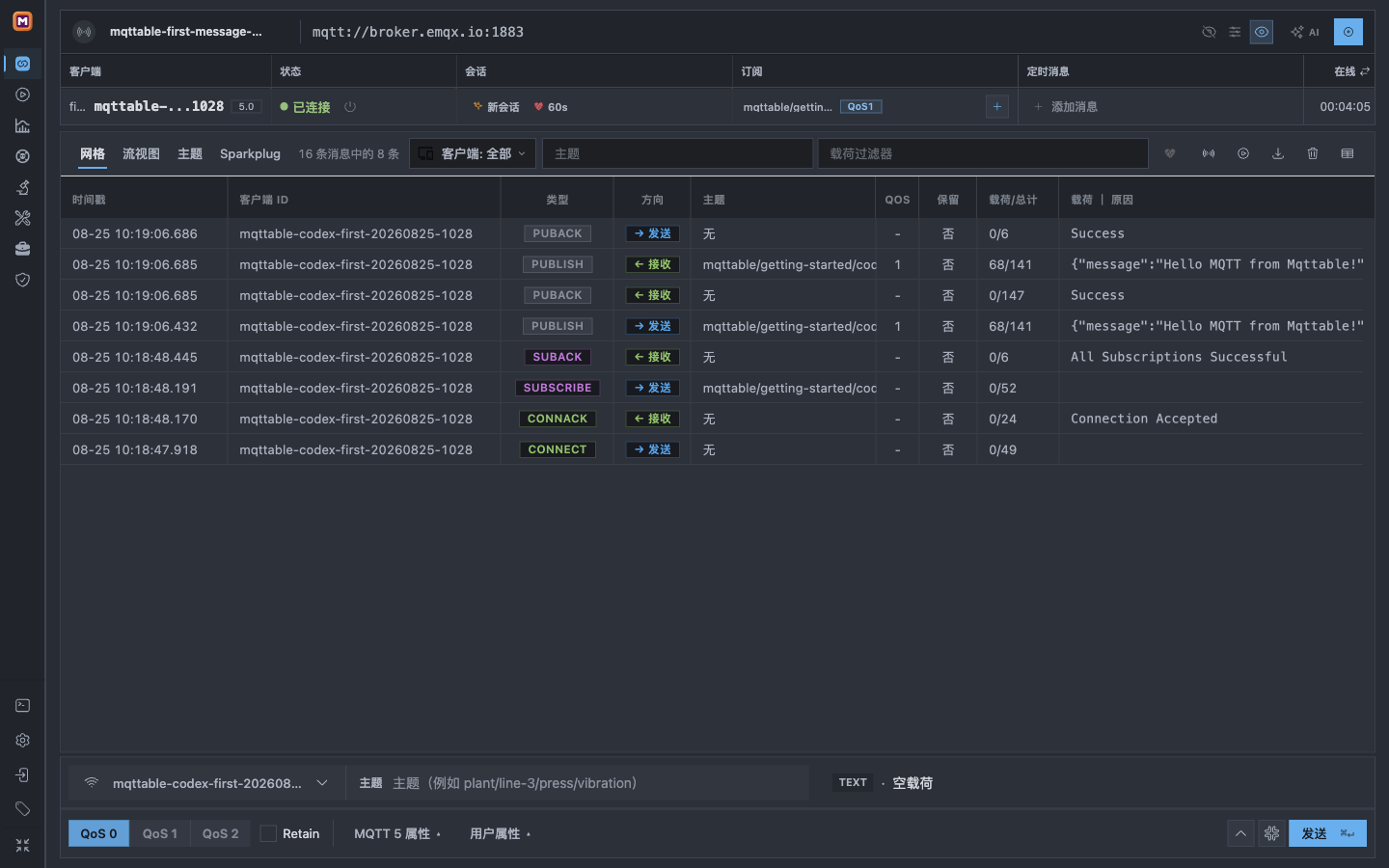The height and width of the screenshot is (868, 1389).
Task: Select QoS 2 option
Action: click(x=220, y=833)
